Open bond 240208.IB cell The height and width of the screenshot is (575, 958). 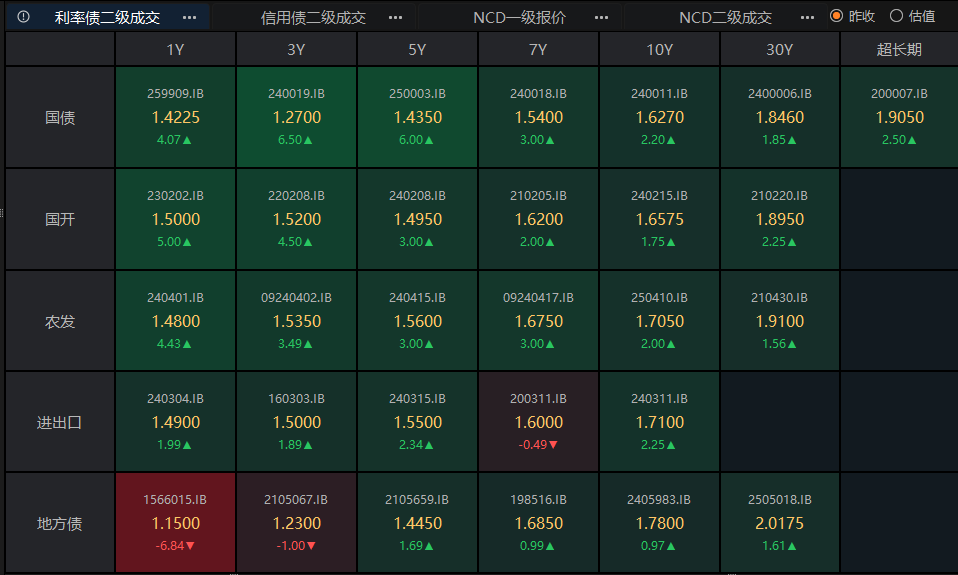click(x=417, y=219)
